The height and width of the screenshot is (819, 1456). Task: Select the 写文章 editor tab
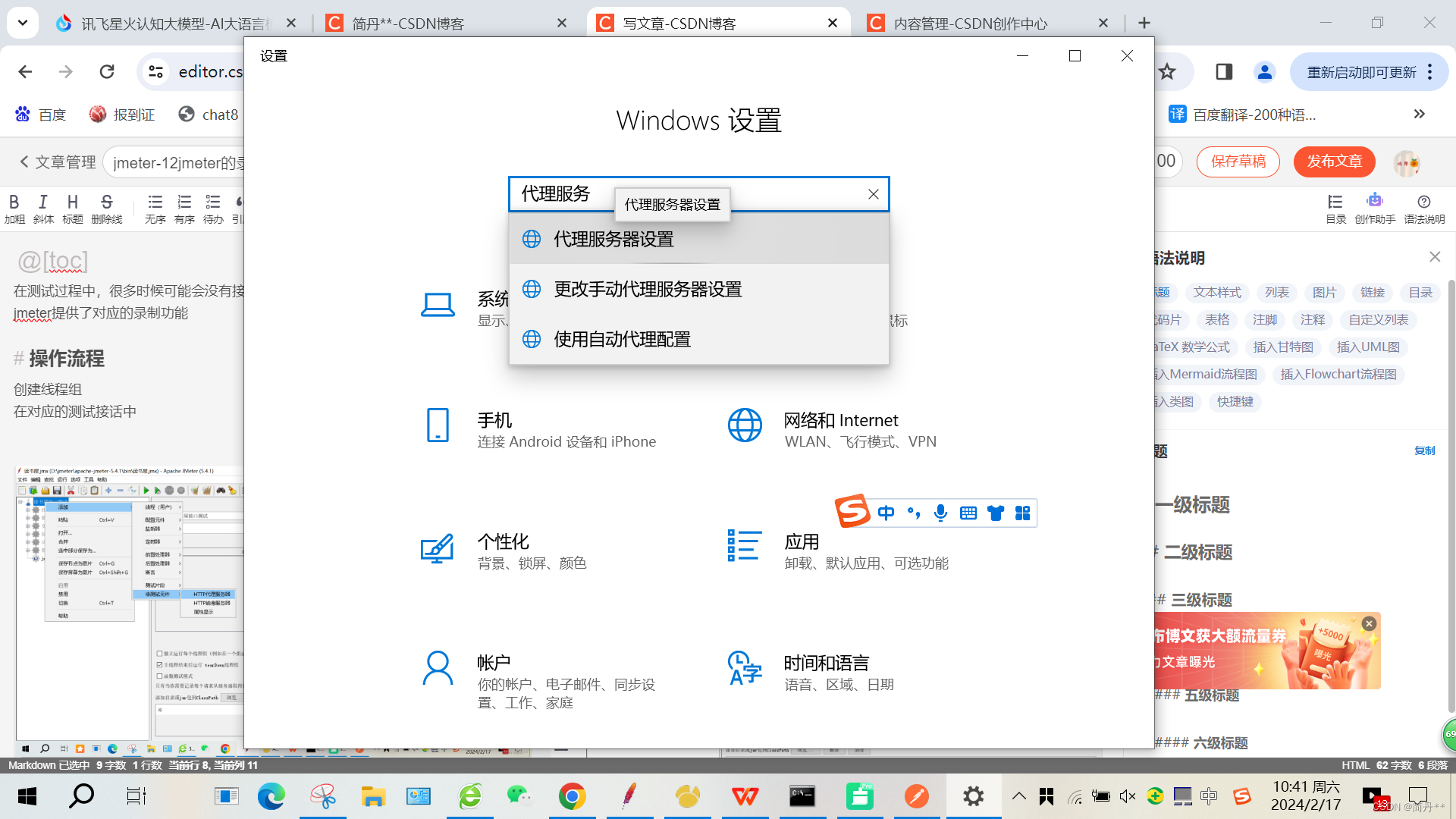point(718,22)
